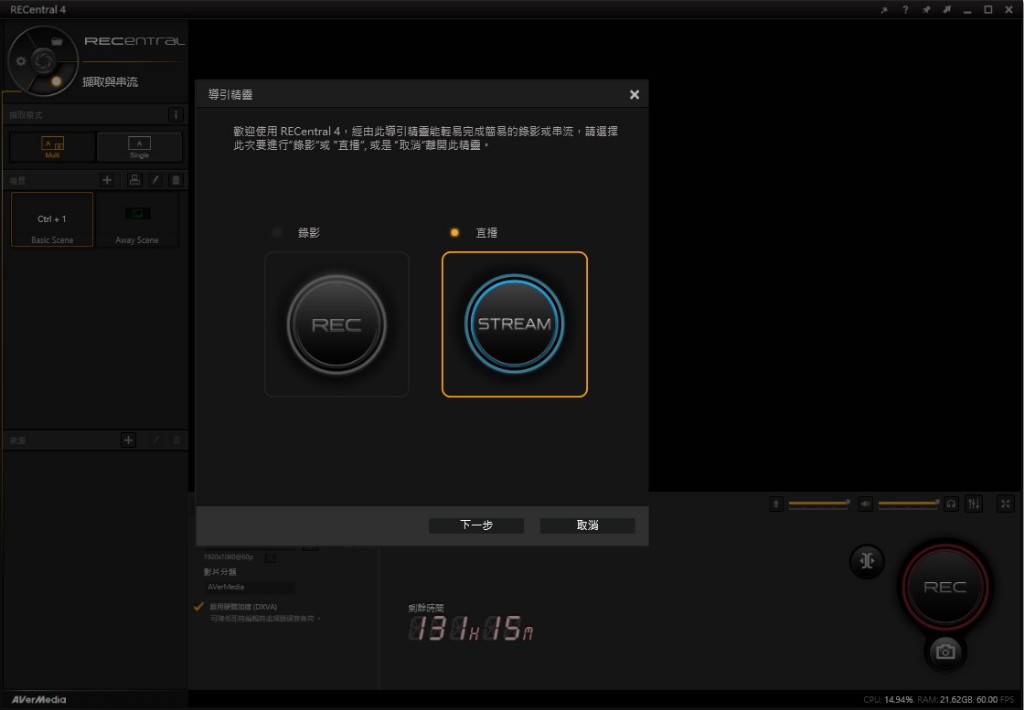Switch to Single capture mode
This screenshot has width=1024, height=710.
coord(139,146)
